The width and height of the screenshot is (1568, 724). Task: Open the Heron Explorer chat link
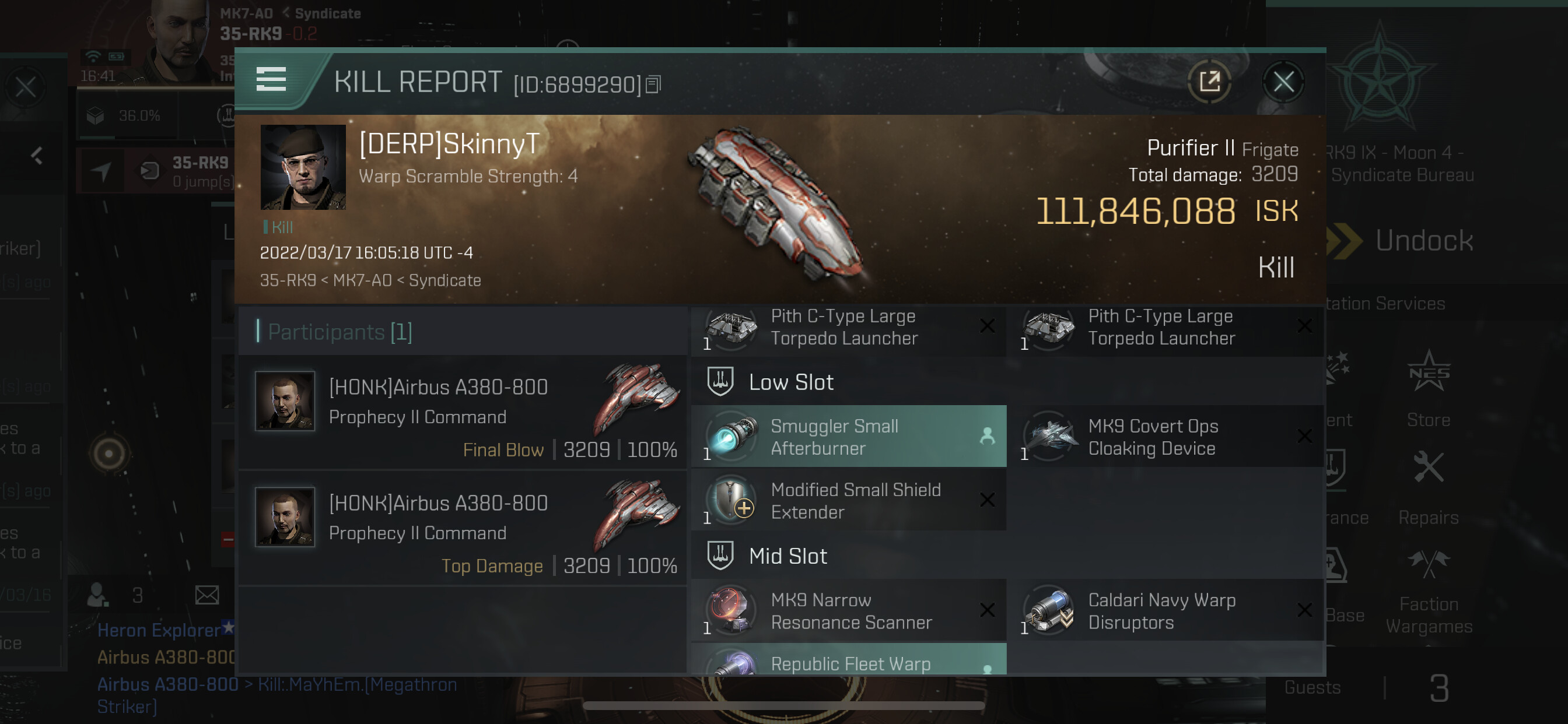pos(159,630)
